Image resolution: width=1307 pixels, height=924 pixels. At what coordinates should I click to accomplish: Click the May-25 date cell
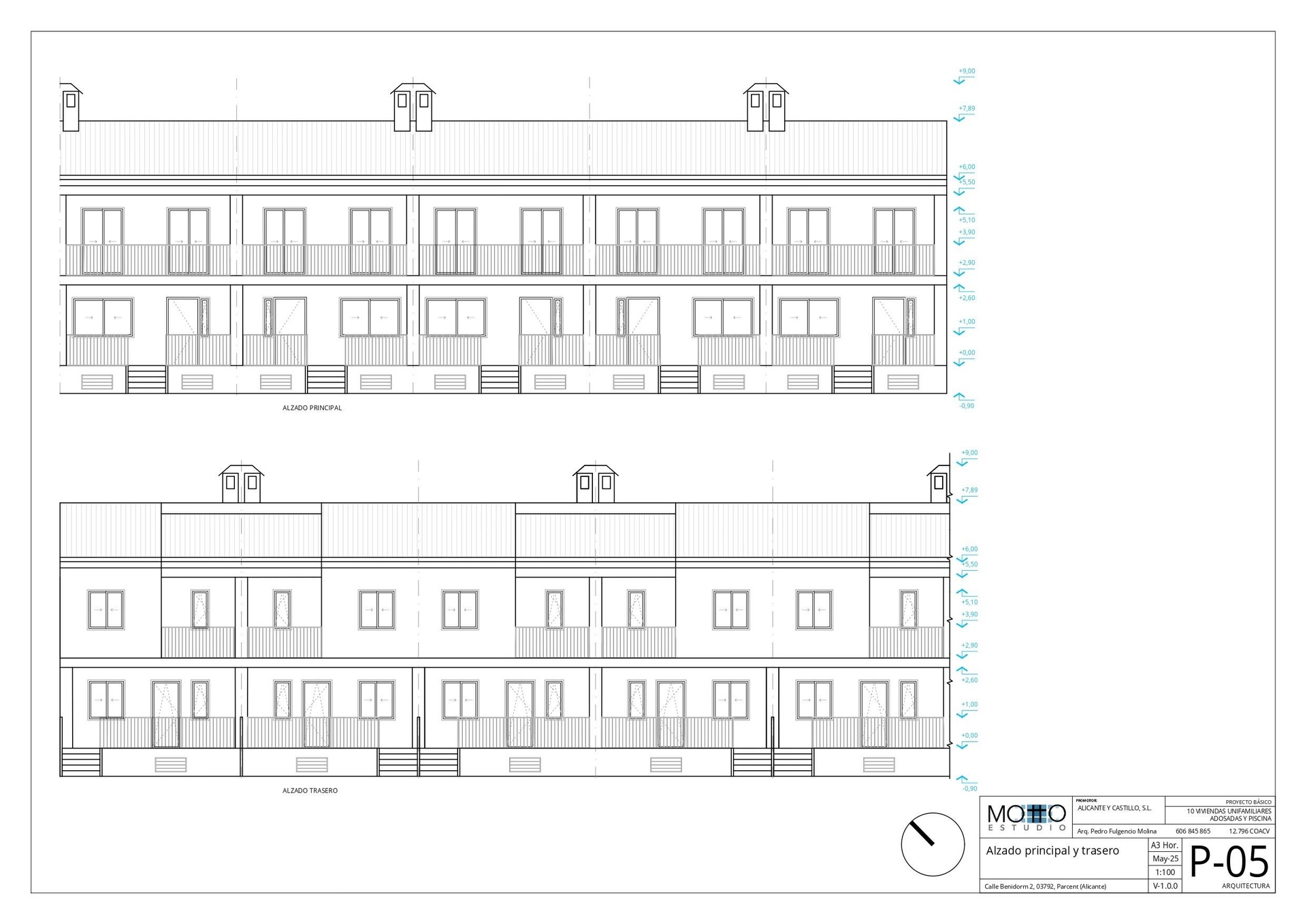tap(1165, 859)
